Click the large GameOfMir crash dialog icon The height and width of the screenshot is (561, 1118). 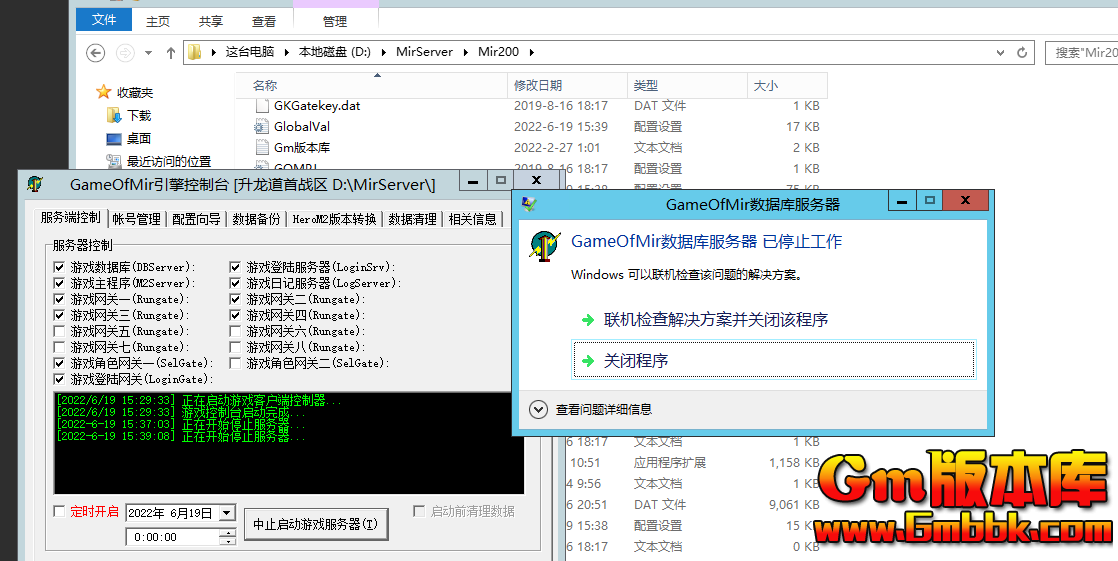pyautogui.click(x=545, y=247)
